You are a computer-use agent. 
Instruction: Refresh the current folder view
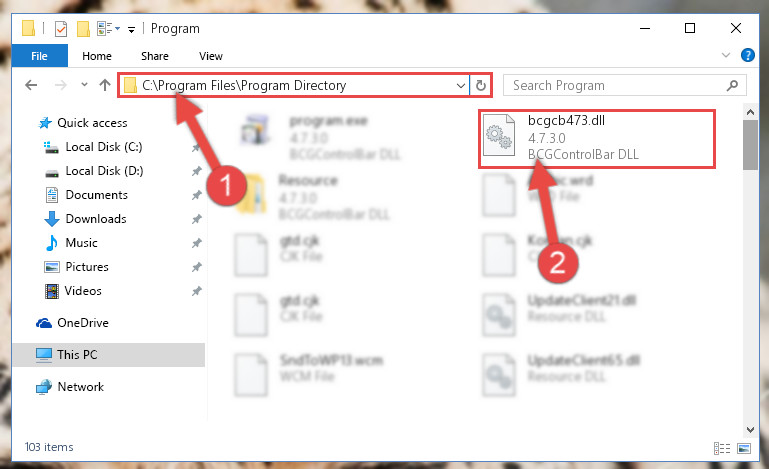(x=481, y=85)
